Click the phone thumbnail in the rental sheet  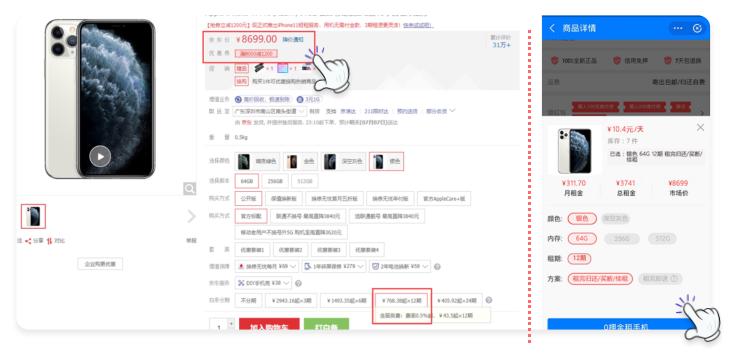(x=574, y=150)
